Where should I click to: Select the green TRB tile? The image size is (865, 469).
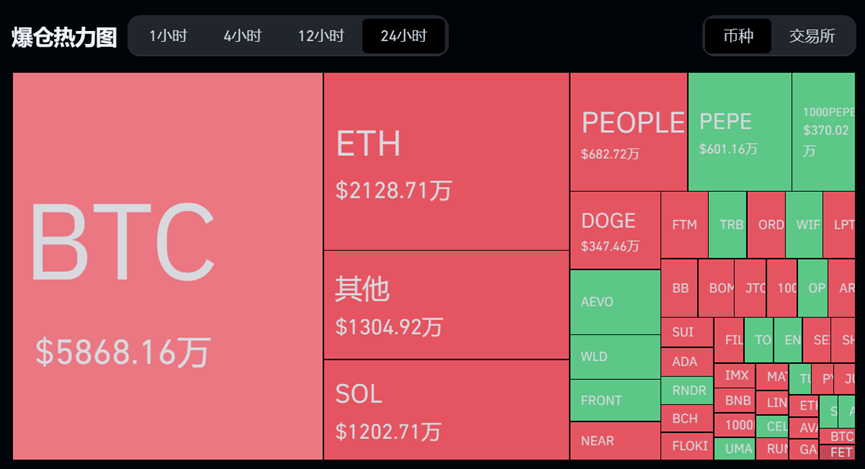coord(727,225)
